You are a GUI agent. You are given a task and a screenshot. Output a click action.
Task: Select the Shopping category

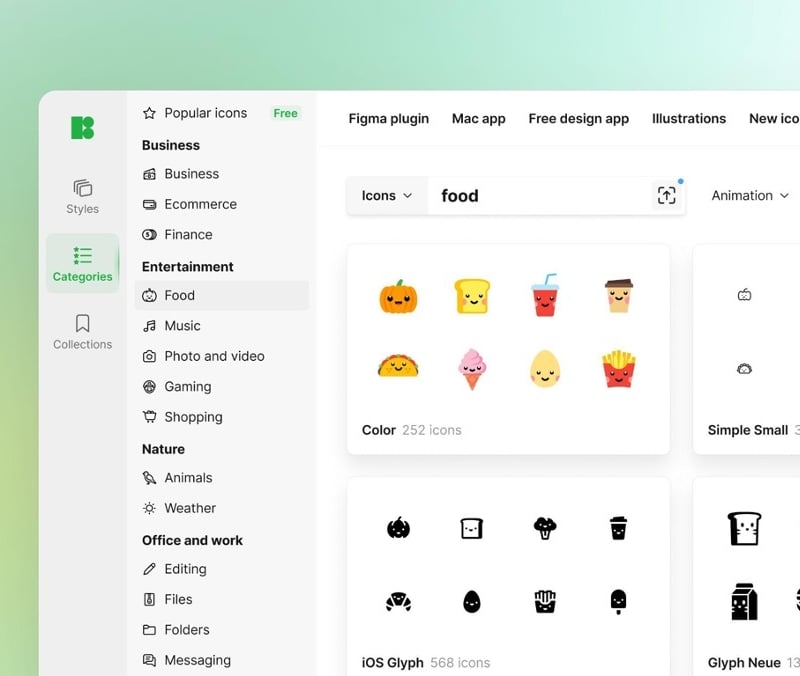click(183, 417)
